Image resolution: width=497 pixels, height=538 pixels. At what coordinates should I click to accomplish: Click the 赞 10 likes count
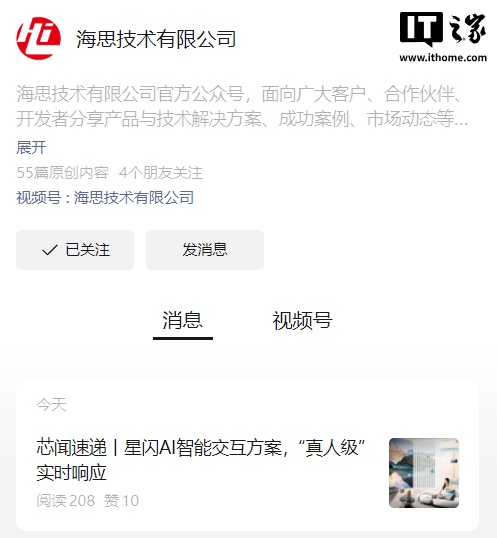tap(121, 501)
